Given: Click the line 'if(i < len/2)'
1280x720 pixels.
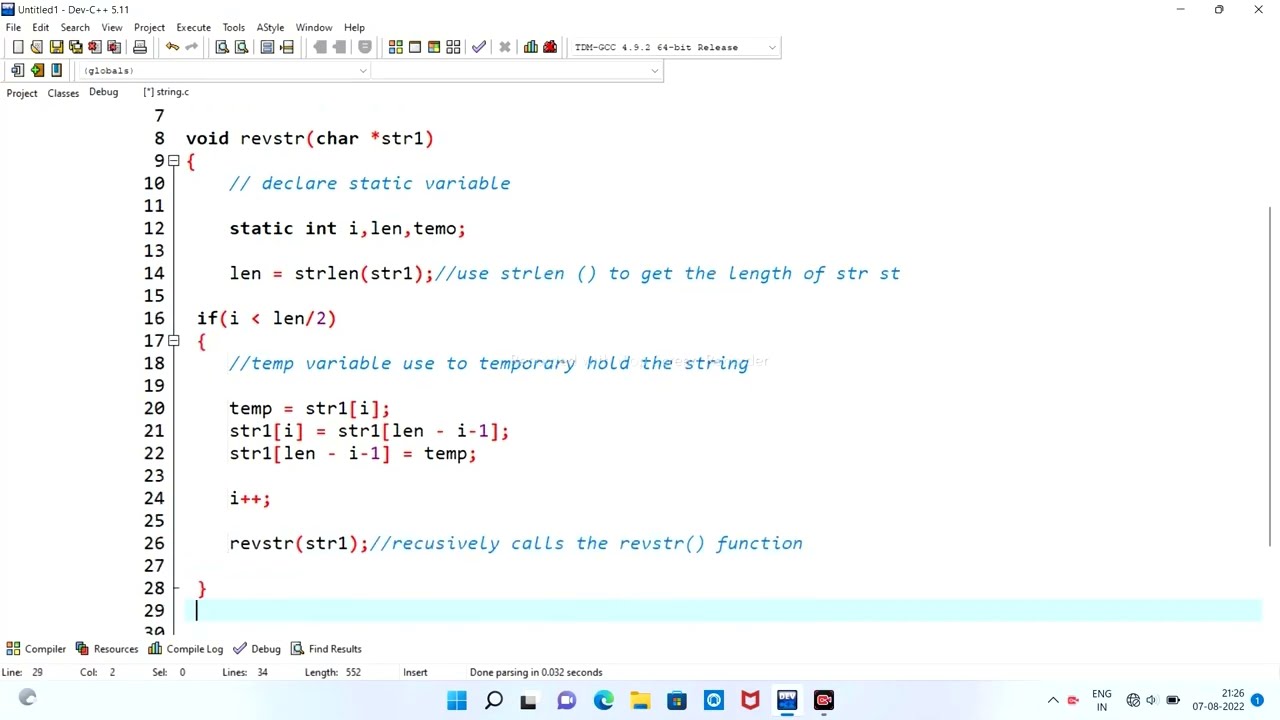Looking at the screenshot, I should (x=266, y=319).
